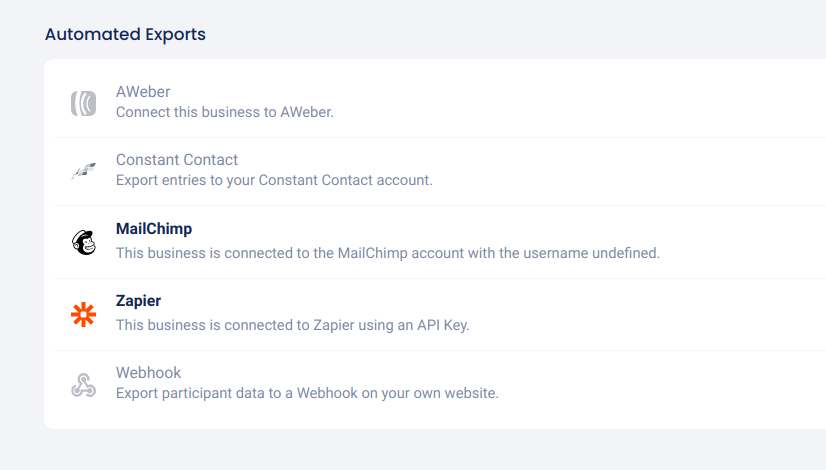The height and width of the screenshot is (470, 826).
Task: Open the MailChimp connection heading
Action: [153, 229]
